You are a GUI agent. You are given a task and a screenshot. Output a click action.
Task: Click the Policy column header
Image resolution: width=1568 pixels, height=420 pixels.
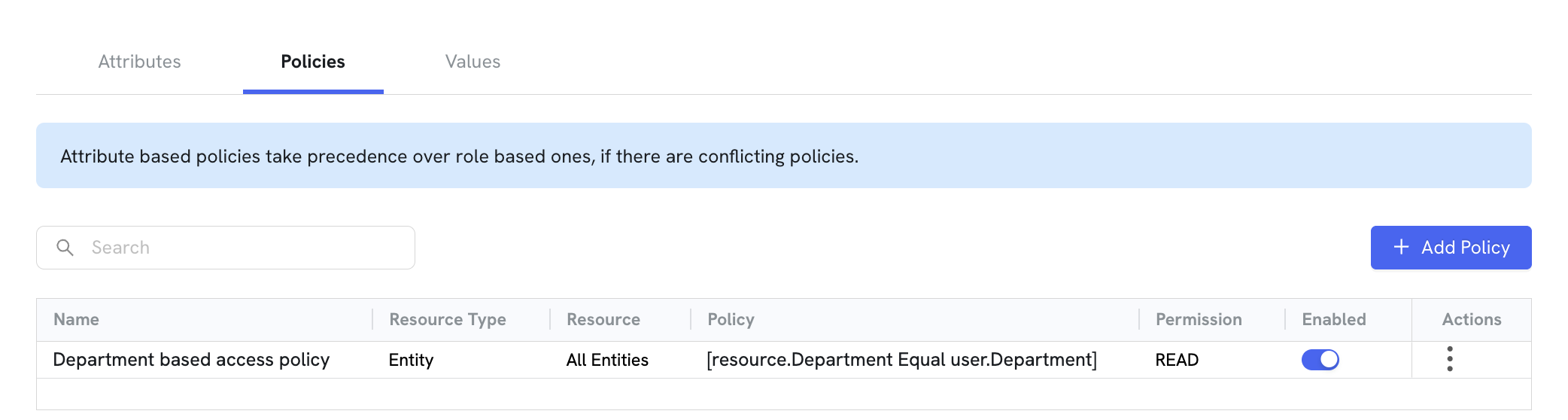click(x=731, y=319)
